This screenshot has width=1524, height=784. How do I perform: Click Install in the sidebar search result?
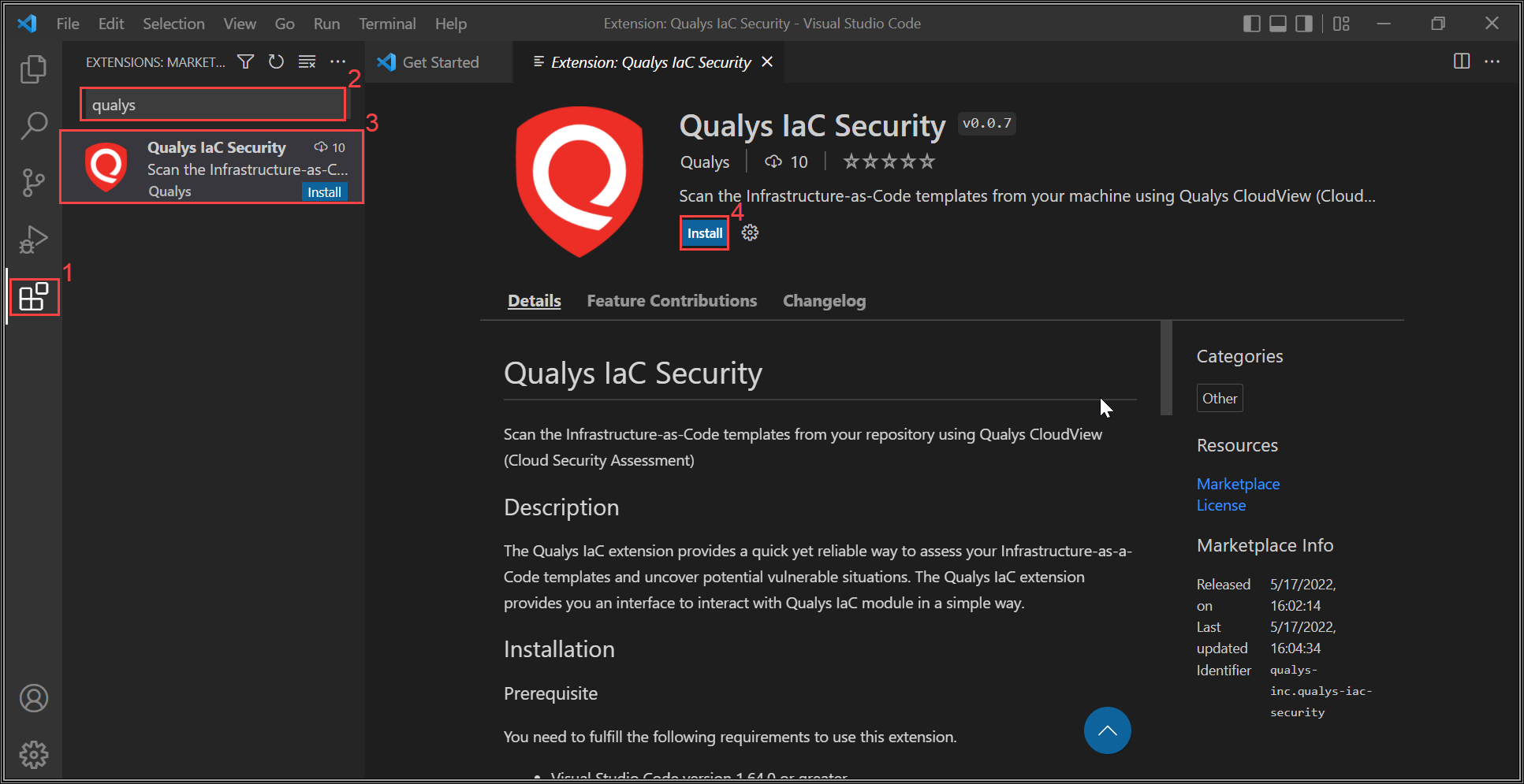[324, 192]
